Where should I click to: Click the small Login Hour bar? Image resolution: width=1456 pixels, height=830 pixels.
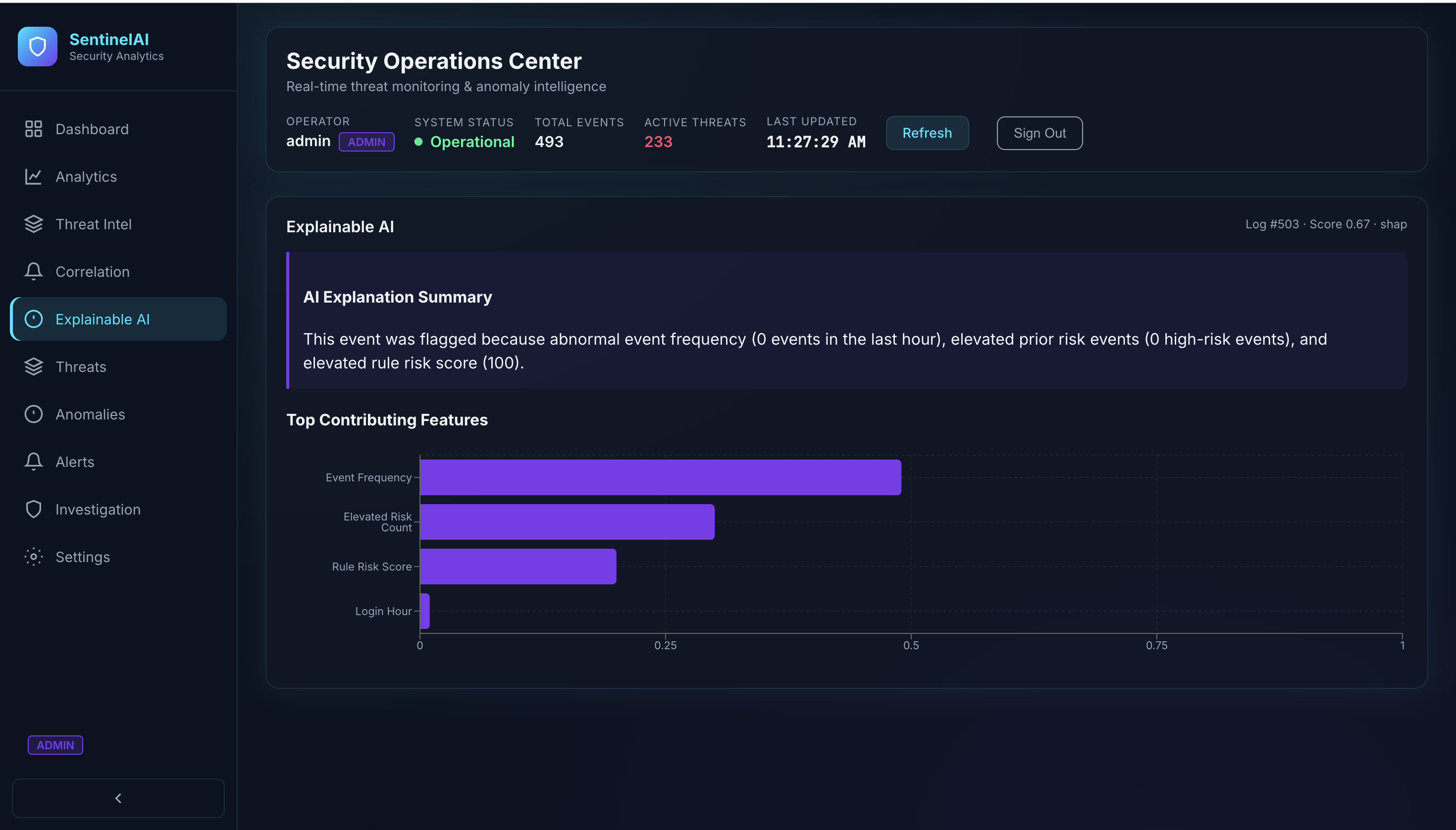[425, 611]
